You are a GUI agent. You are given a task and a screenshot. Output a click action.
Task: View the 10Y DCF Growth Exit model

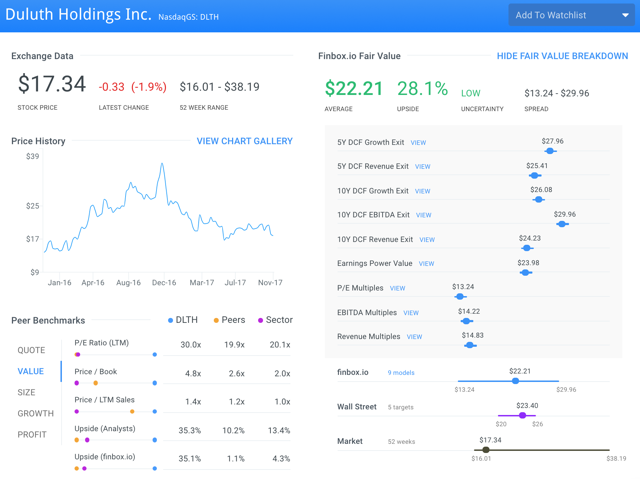(x=422, y=191)
